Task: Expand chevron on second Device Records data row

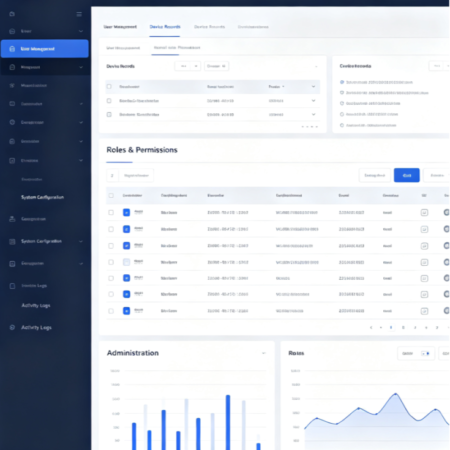Action: pos(313,114)
